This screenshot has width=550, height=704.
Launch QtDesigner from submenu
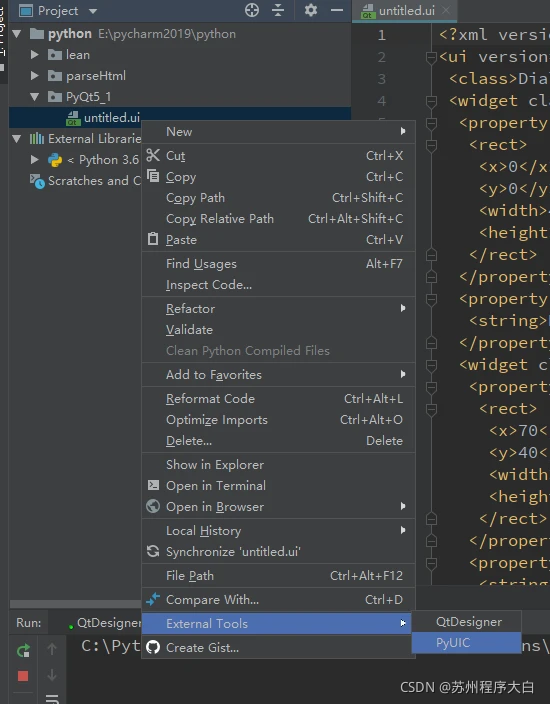[x=466, y=622]
